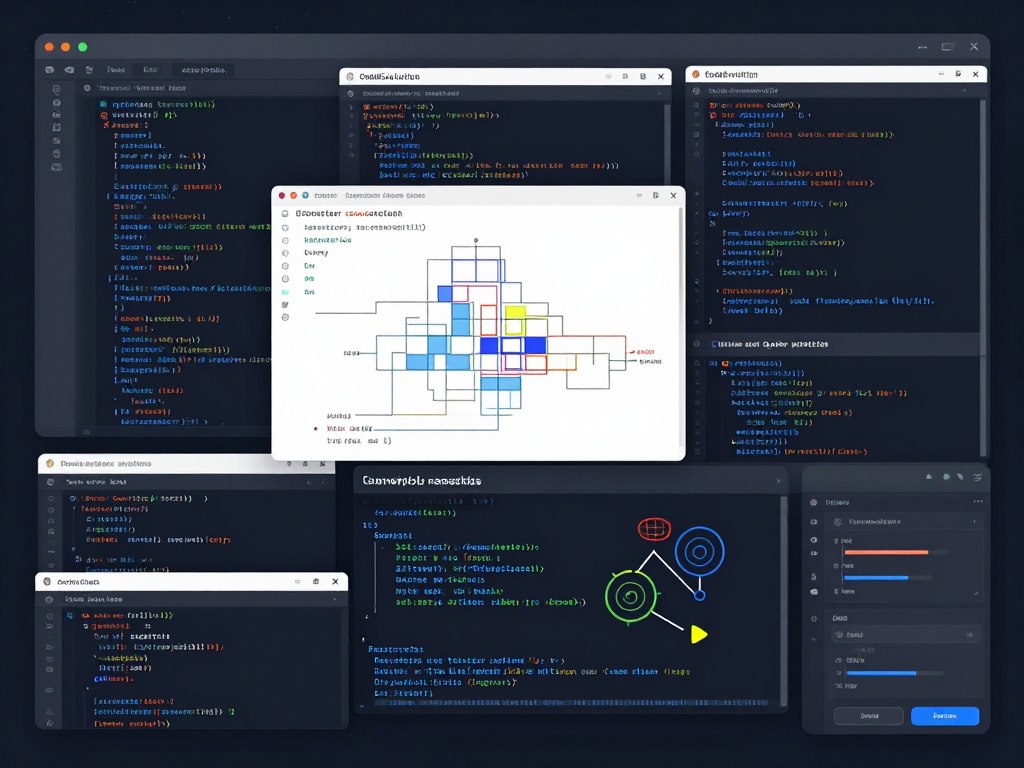Screen dimensions: 1024x768
Task: Open the notifications bell icon in the right panel header
Action: (929, 477)
